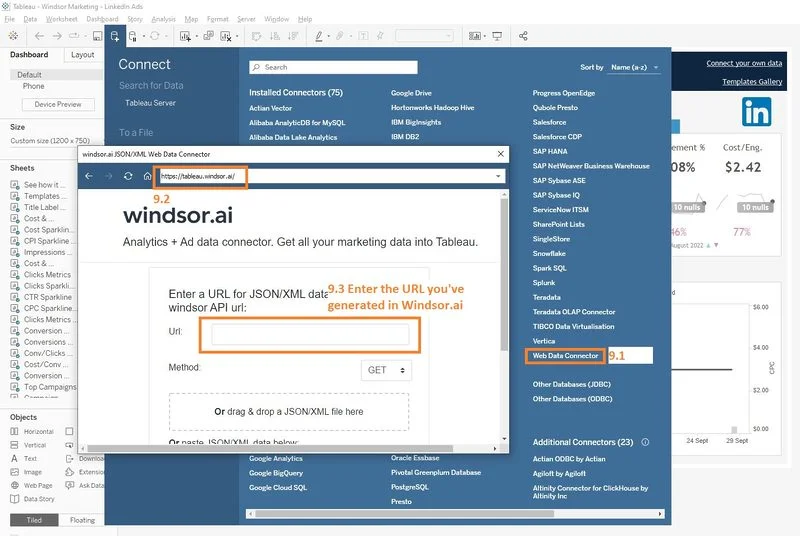Click the Duplicate sheet icon
800x536 pixels.
pos(209,36)
